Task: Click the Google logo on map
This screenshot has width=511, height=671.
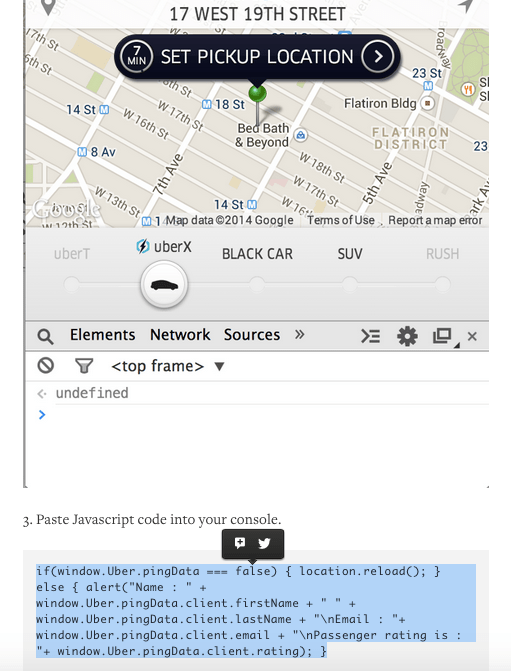Action: click(x=66, y=209)
